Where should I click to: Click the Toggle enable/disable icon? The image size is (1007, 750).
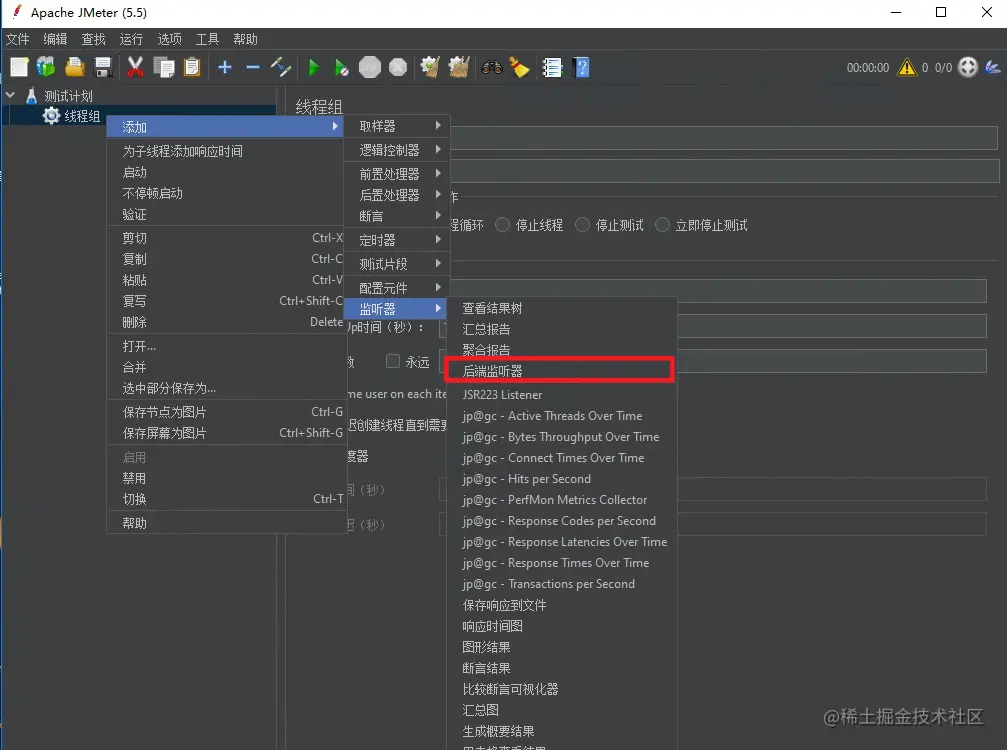tap(281, 67)
